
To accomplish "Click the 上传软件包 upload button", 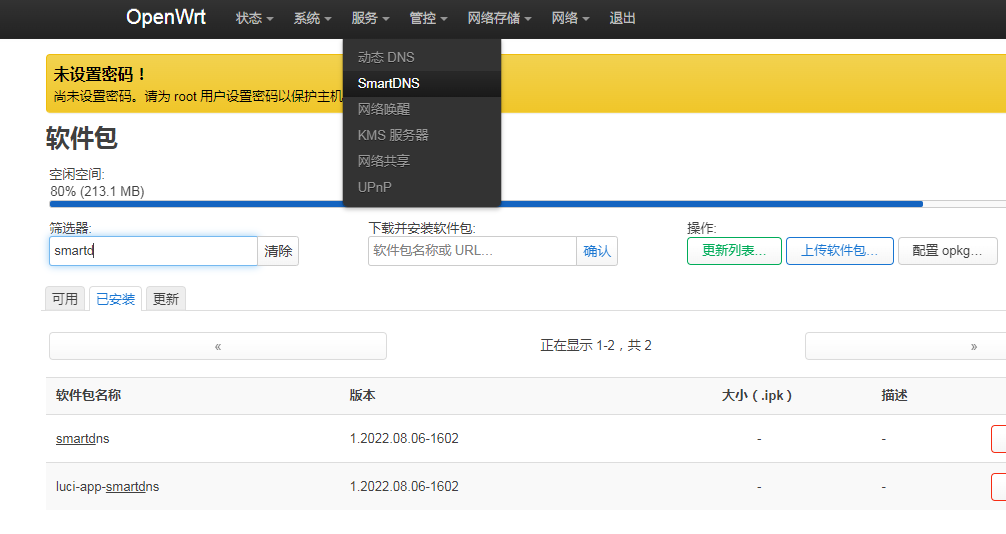I will click(839, 251).
